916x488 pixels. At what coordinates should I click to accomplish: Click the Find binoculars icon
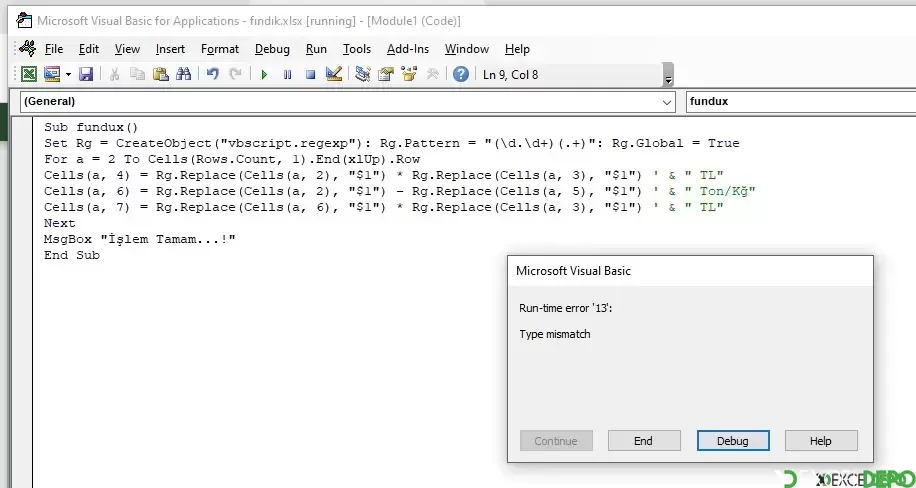(183, 74)
